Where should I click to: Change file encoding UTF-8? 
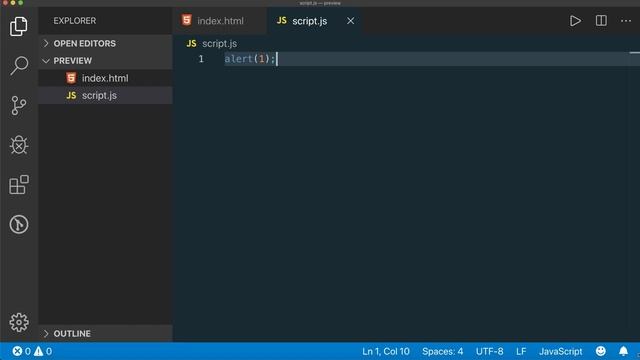click(489, 351)
